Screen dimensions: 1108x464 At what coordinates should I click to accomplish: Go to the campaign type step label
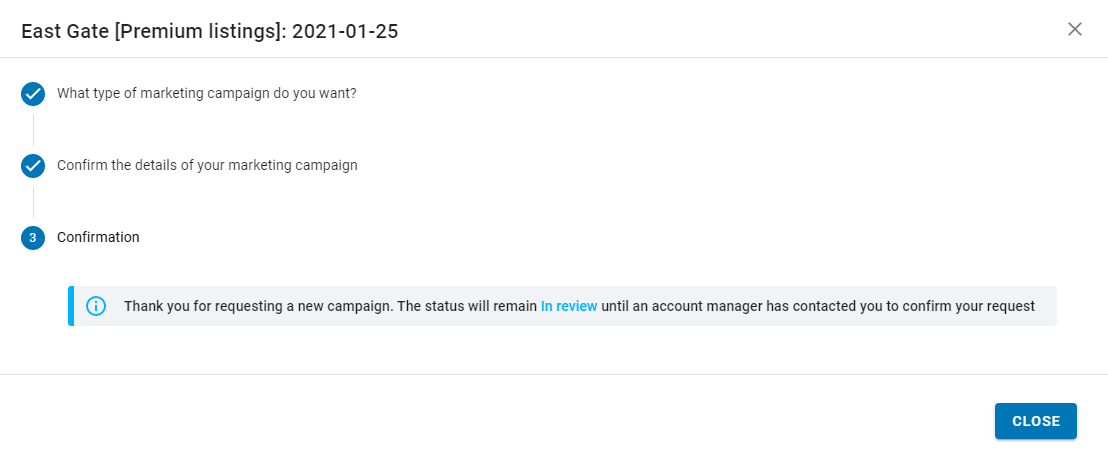(x=206, y=93)
